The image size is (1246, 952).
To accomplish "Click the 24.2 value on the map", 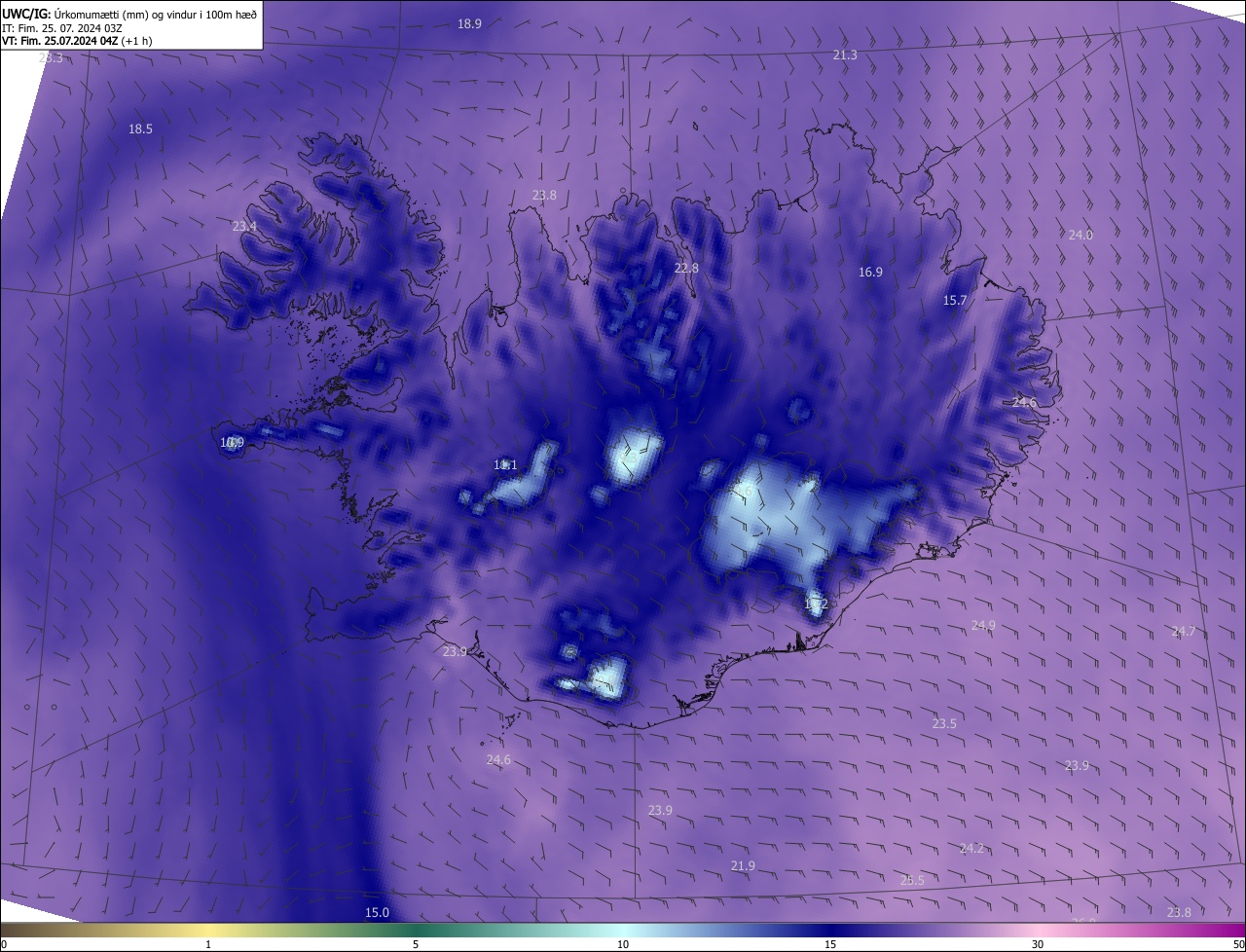I will pyautogui.click(x=971, y=849).
